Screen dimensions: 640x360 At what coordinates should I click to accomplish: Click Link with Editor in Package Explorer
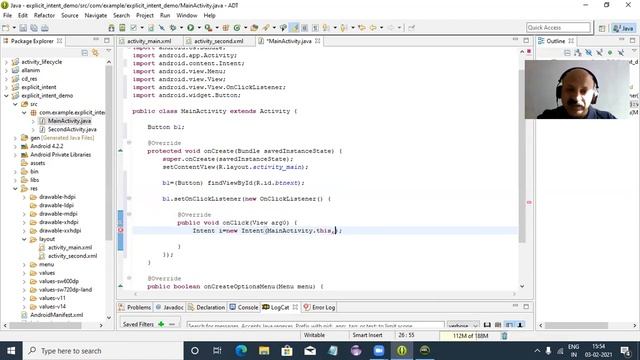click(95, 53)
